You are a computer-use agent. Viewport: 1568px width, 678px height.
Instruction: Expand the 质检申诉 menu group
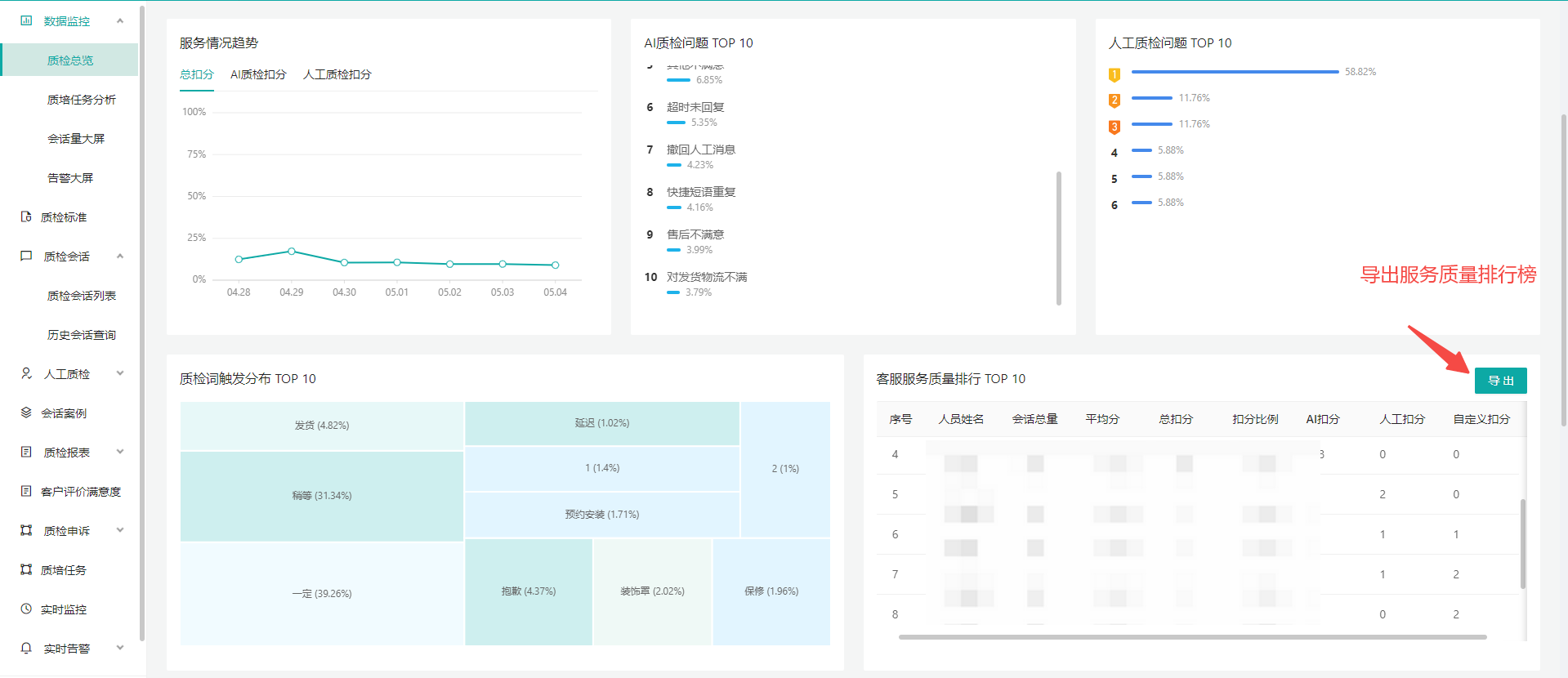[120, 530]
